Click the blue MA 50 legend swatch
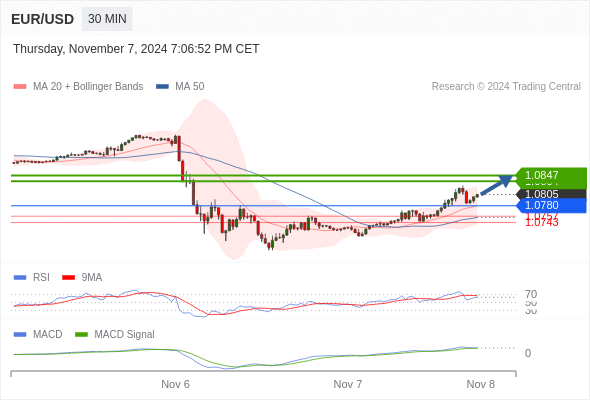Screen dimensions: 590x400 pyautogui.click(x=162, y=87)
